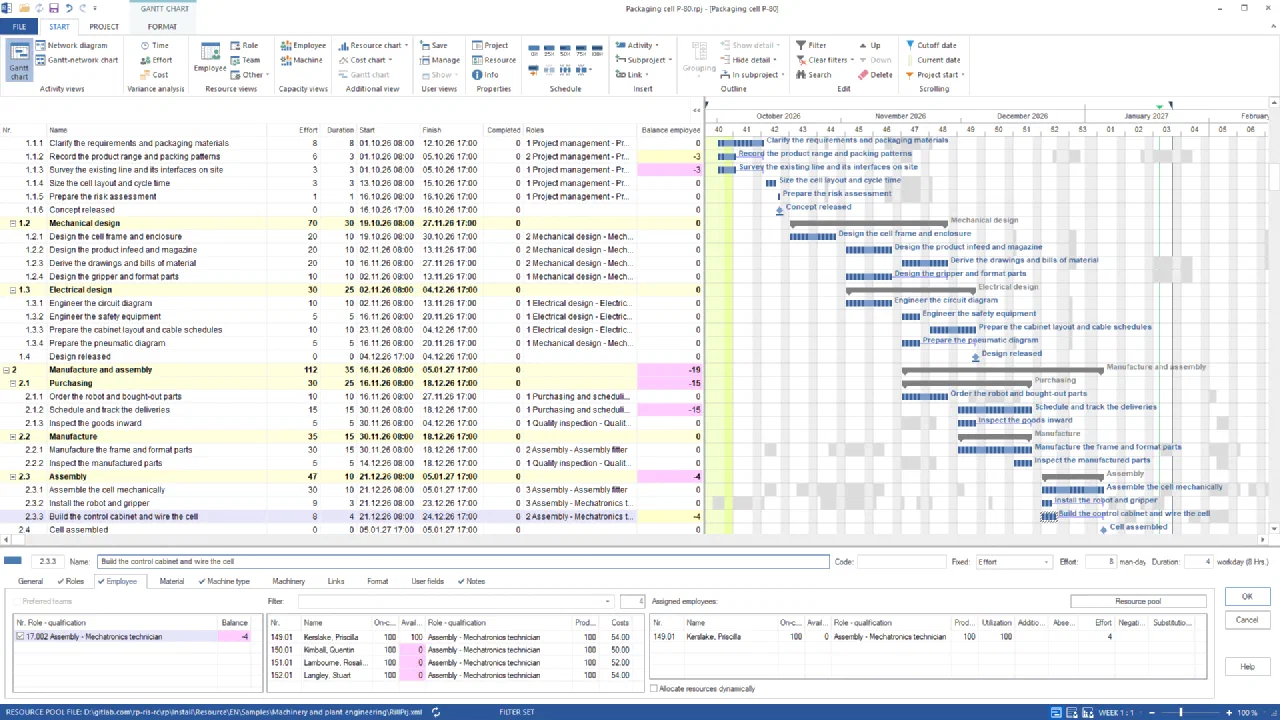Open the Fixed Effort combo box
Screen dimensions: 1280x720
click(1013, 562)
